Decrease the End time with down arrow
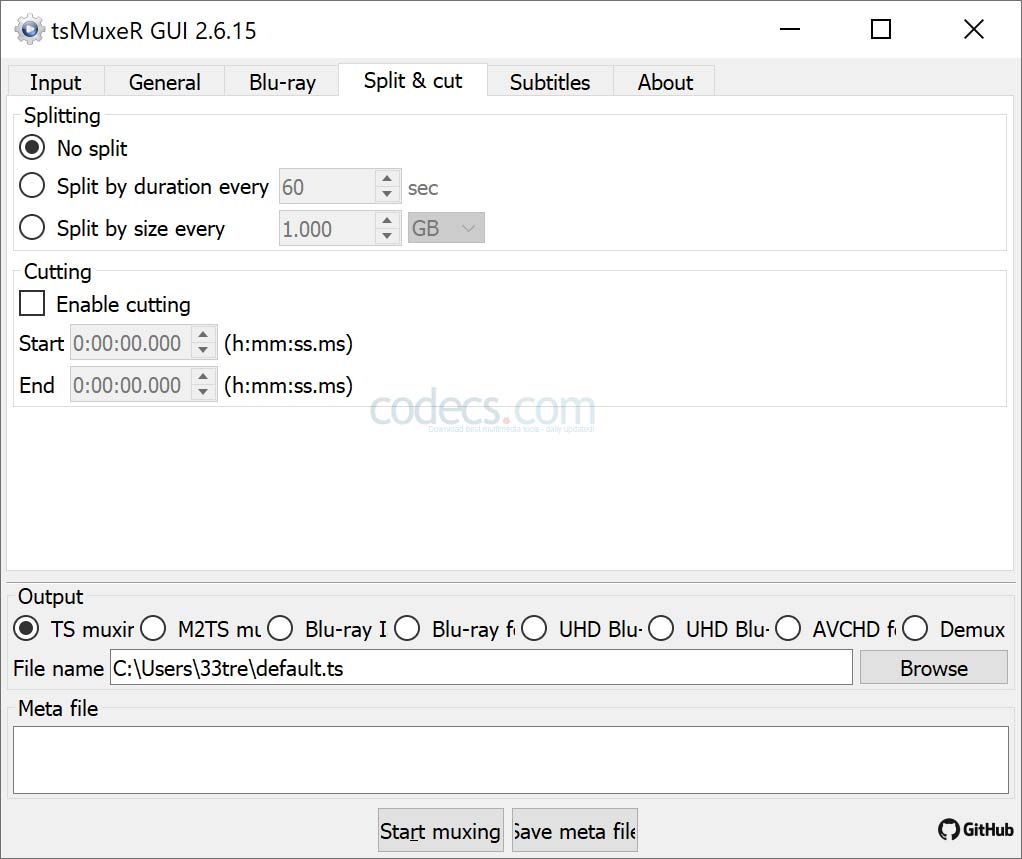The width and height of the screenshot is (1022, 859). pyautogui.click(x=203, y=392)
